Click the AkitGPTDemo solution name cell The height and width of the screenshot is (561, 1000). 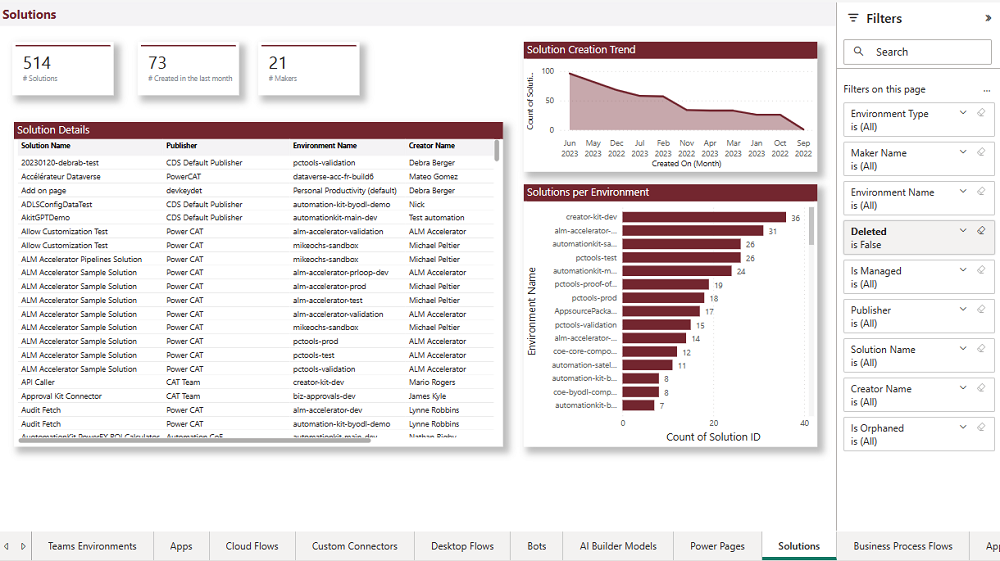click(x=45, y=217)
